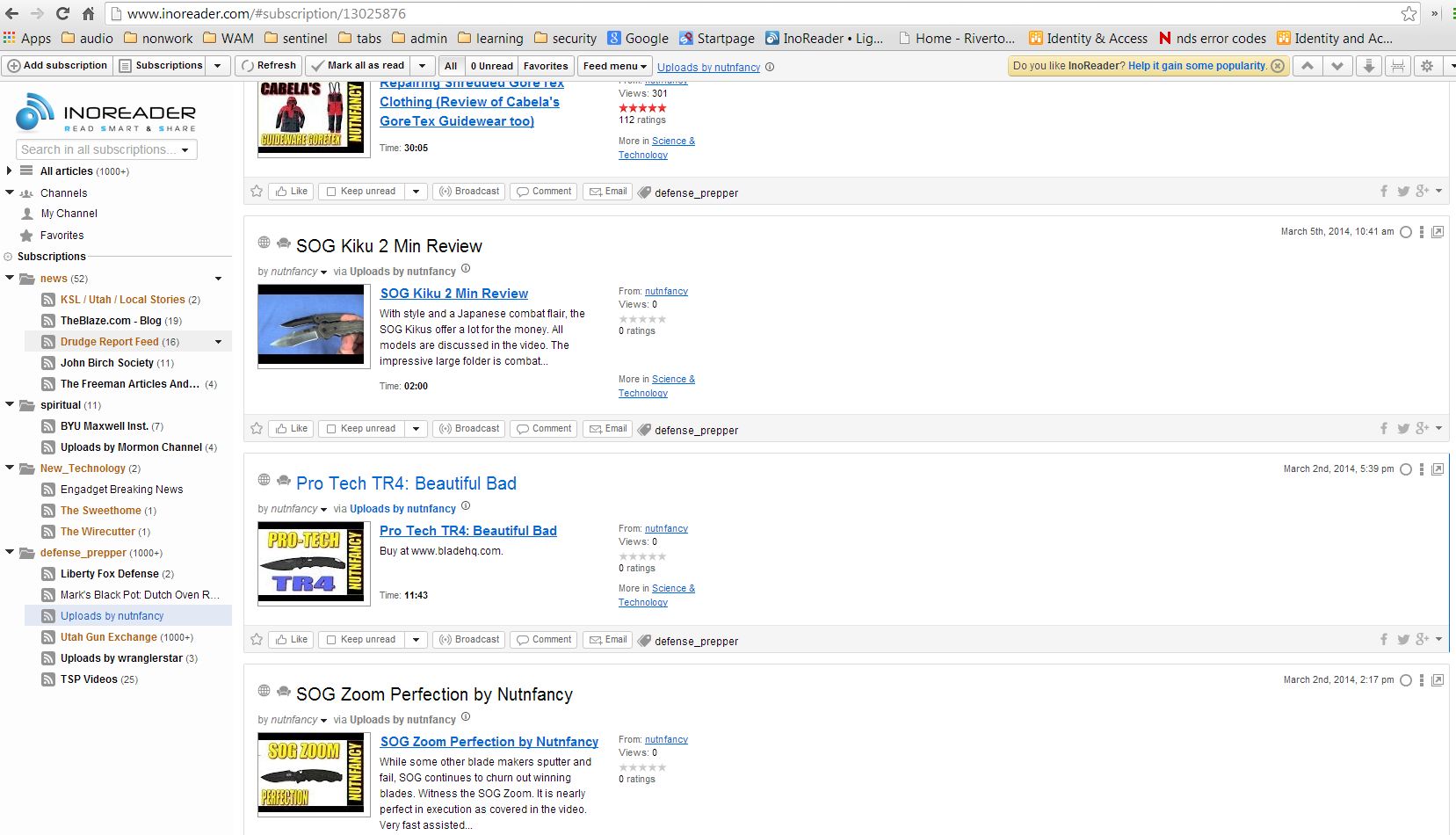Jump to previous article arrow in toolbar
The height and width of the screenshot is (835, 1456).
(x=1308, y=66)
